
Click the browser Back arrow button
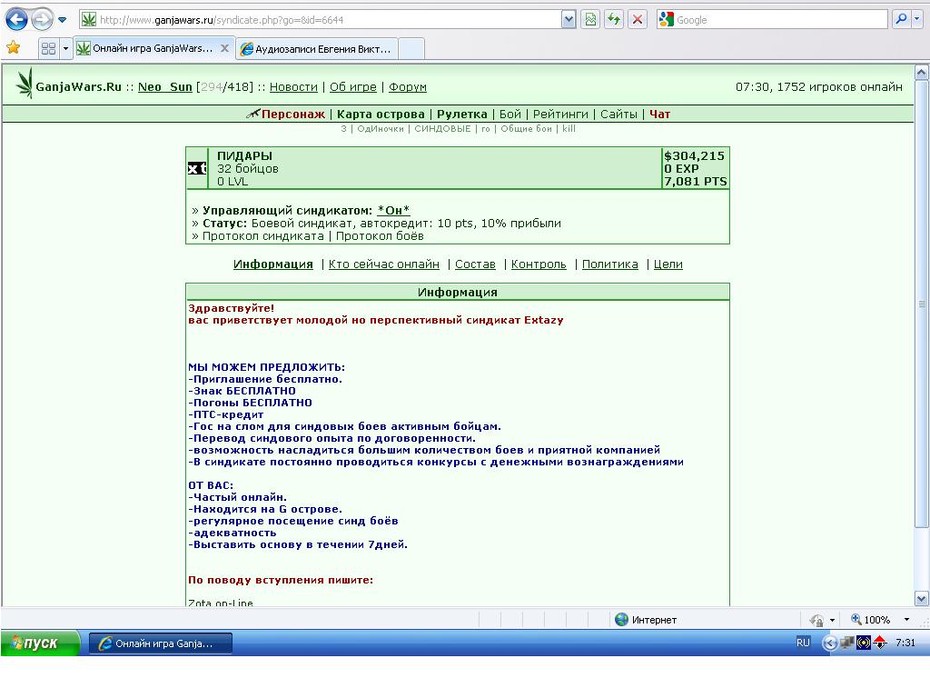click(17, 20)
